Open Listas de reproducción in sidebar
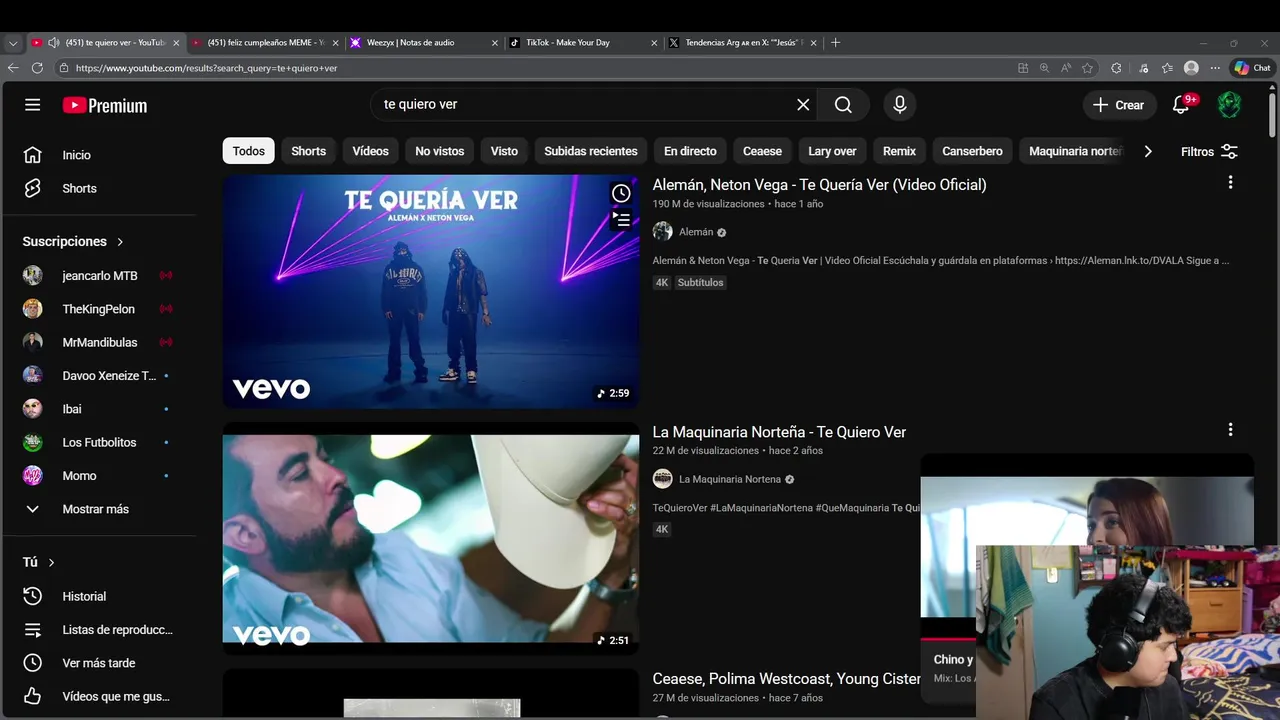 (x=100, y=629)
